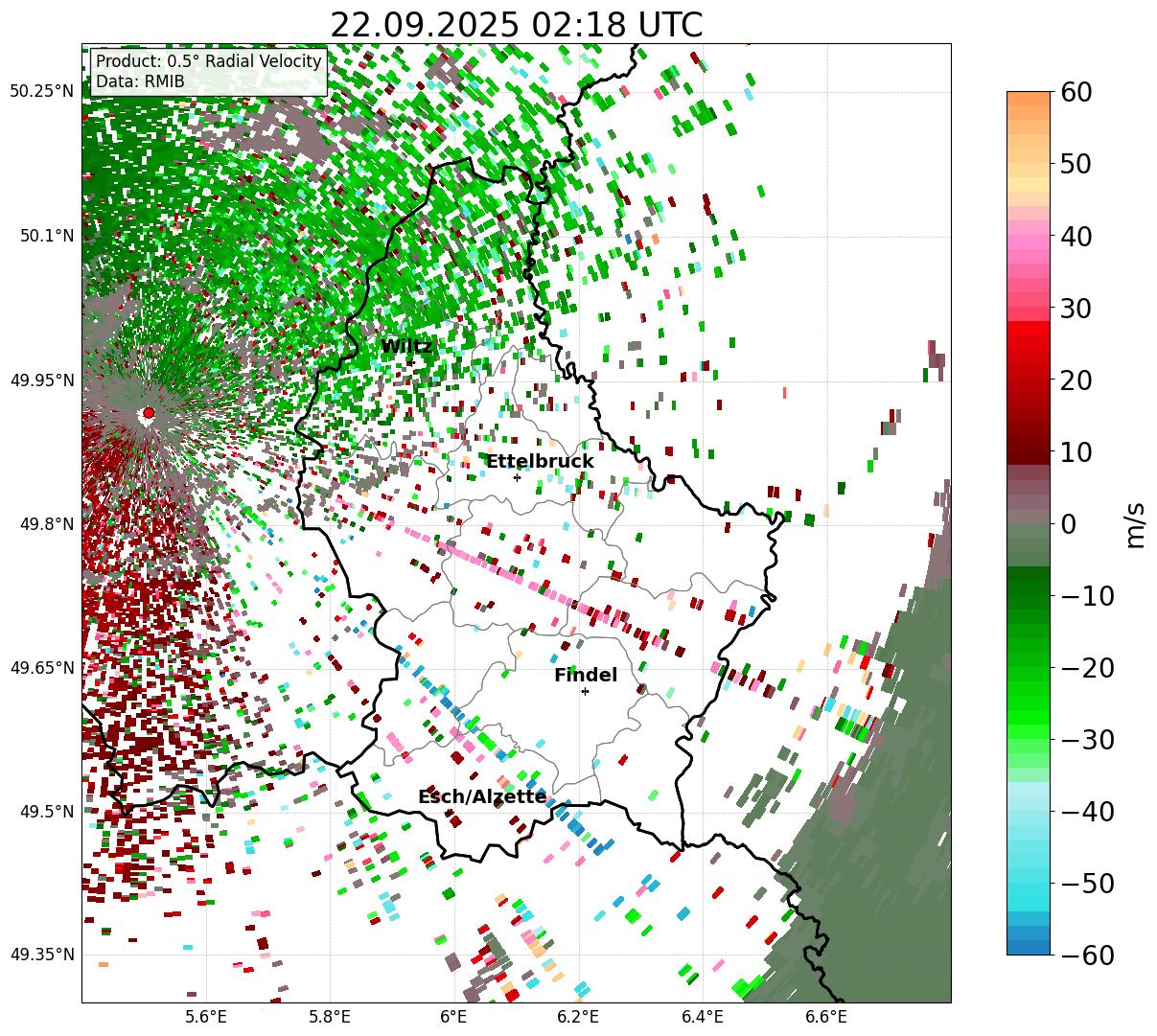Click the red radar site marker dot
This screenshot has width=1157, height=1036.
(149, 412)
